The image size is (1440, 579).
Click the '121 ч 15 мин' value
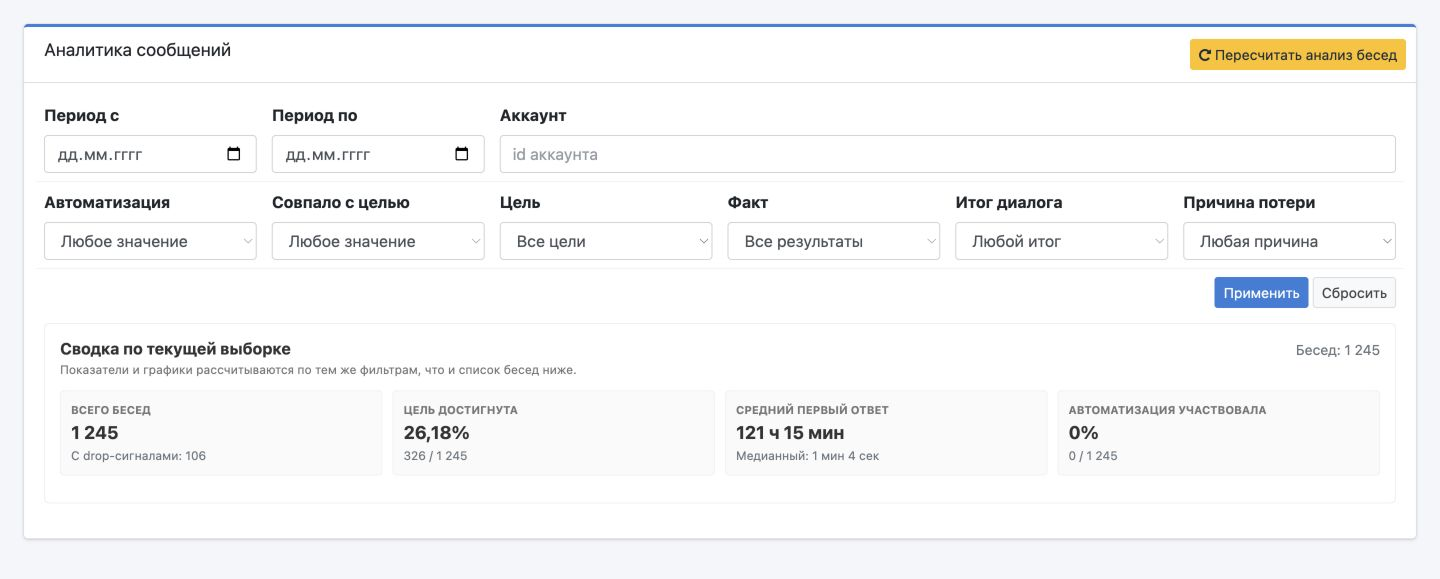pos(790,433)
